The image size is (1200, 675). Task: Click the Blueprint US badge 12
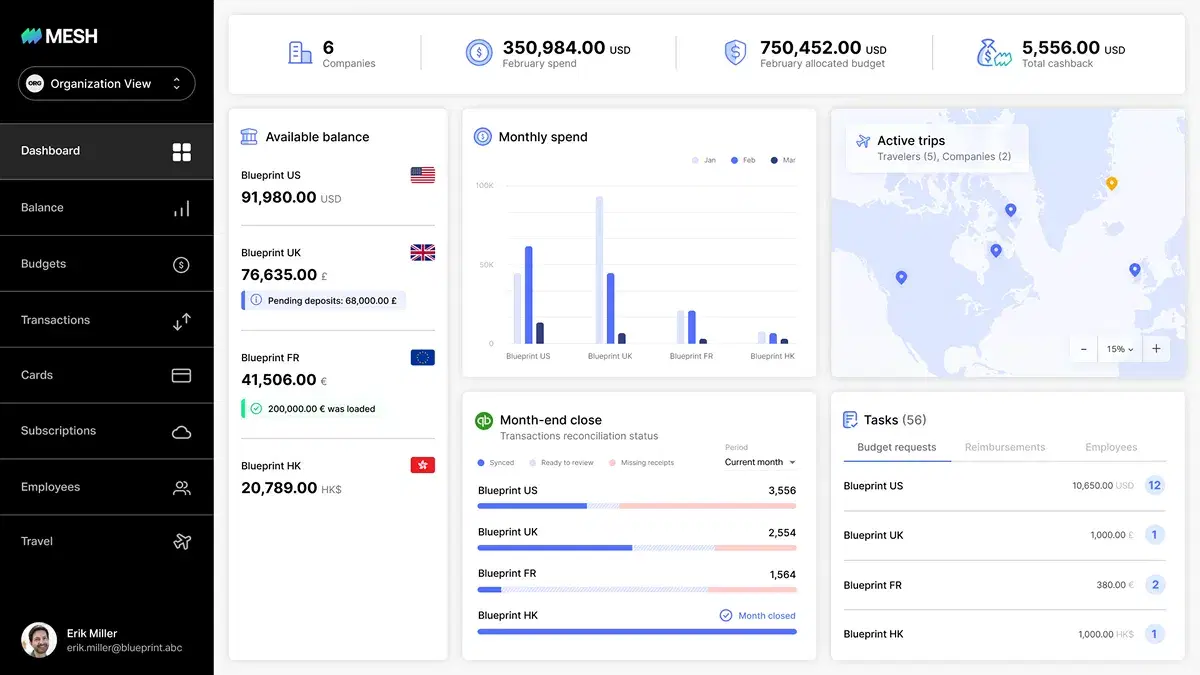pyautogui.click(x=1155, y=486)
